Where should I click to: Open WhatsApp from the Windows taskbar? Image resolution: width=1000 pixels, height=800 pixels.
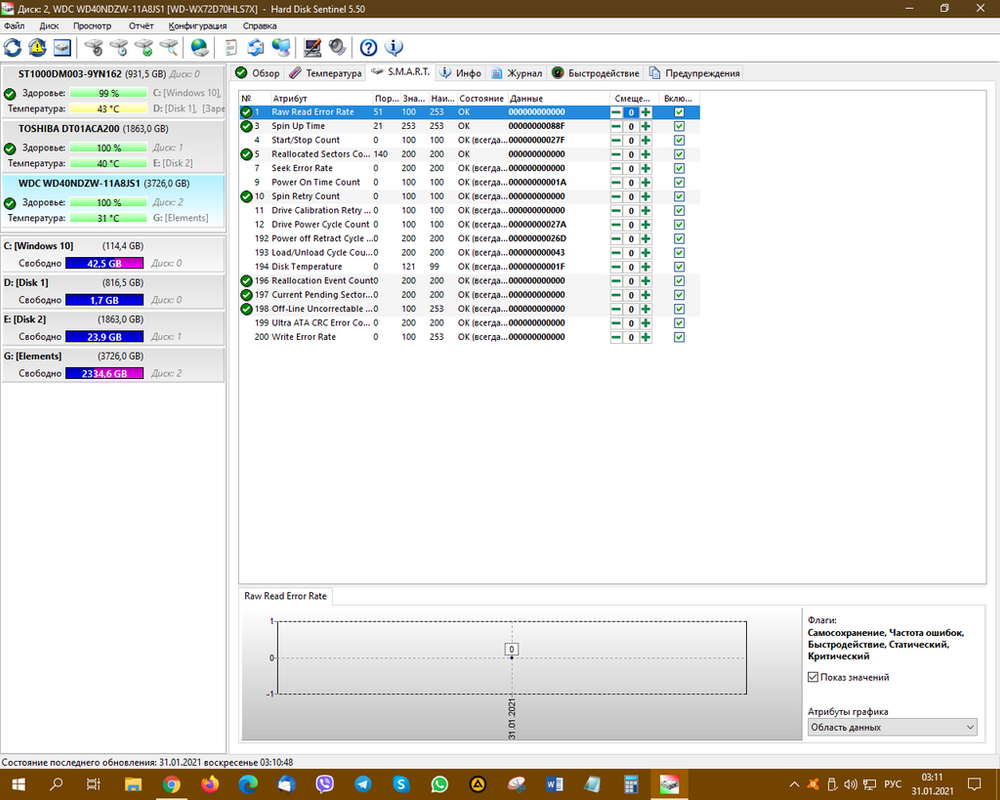pos(439,783)
